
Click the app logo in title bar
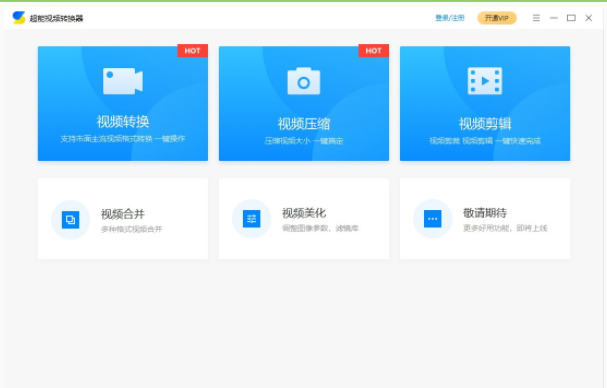[19, 17]
